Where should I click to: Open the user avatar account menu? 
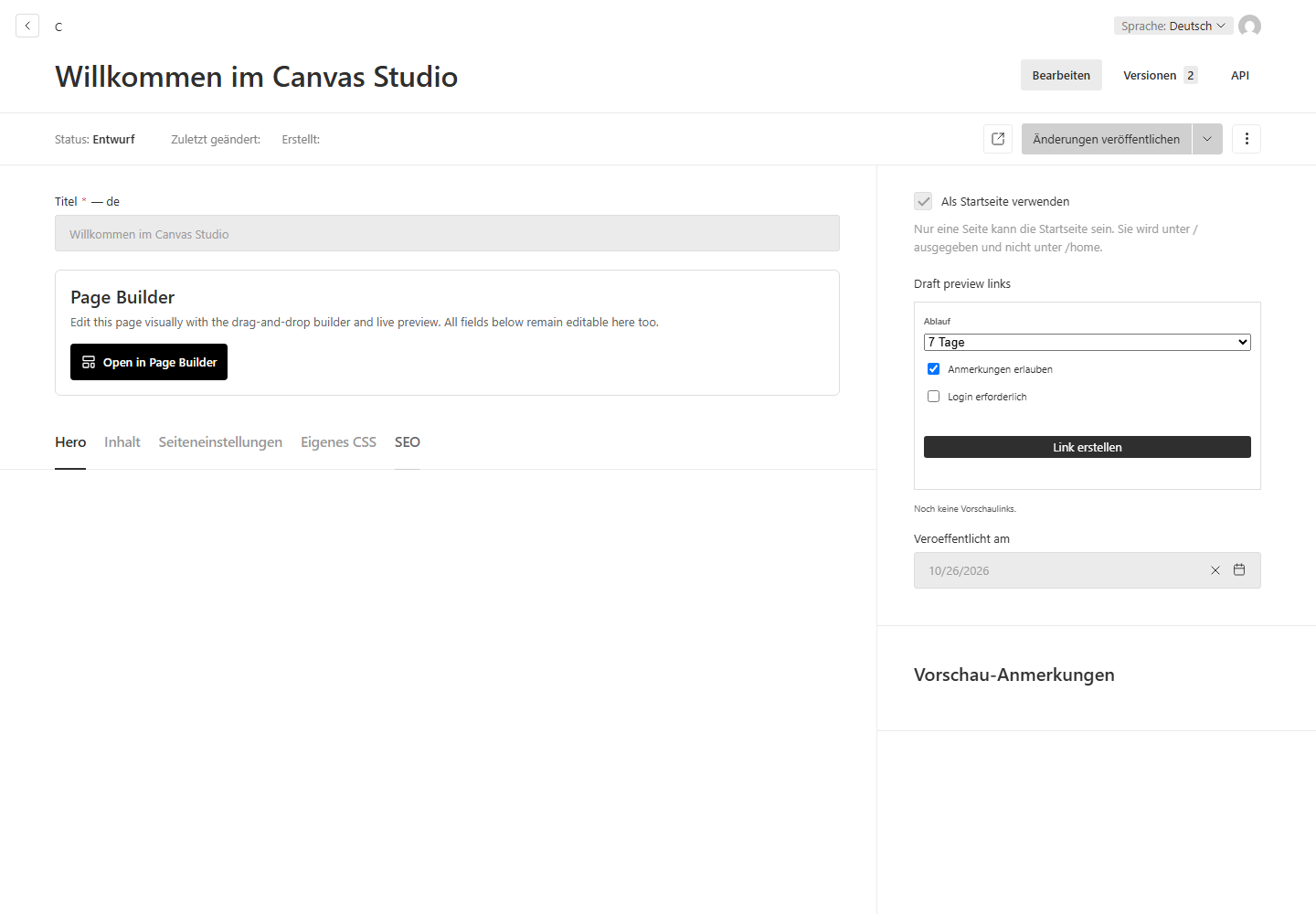tap(1249, 26)
